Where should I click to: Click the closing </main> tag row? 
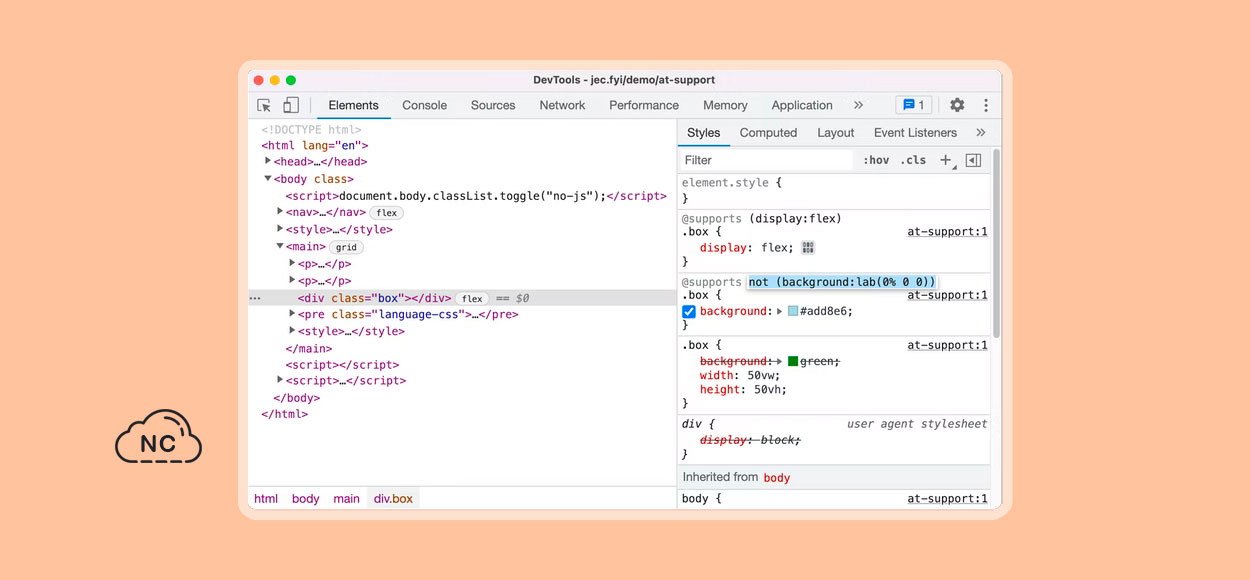(308, 348)
